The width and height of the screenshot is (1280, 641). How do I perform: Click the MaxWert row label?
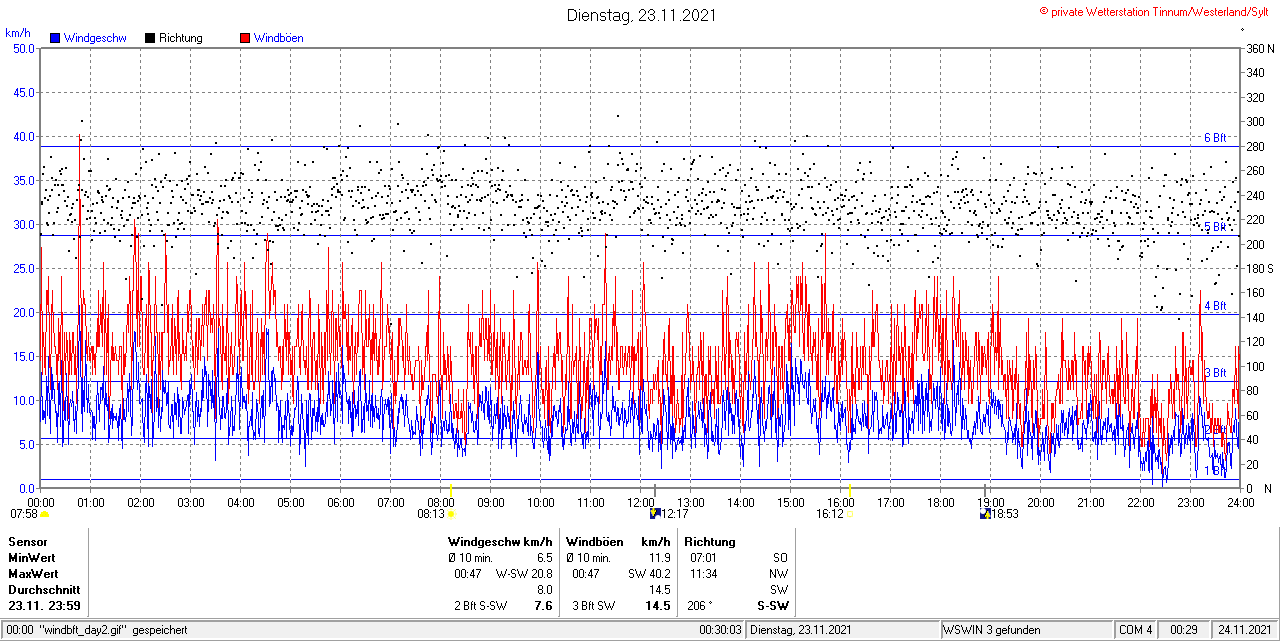point(33,574)
